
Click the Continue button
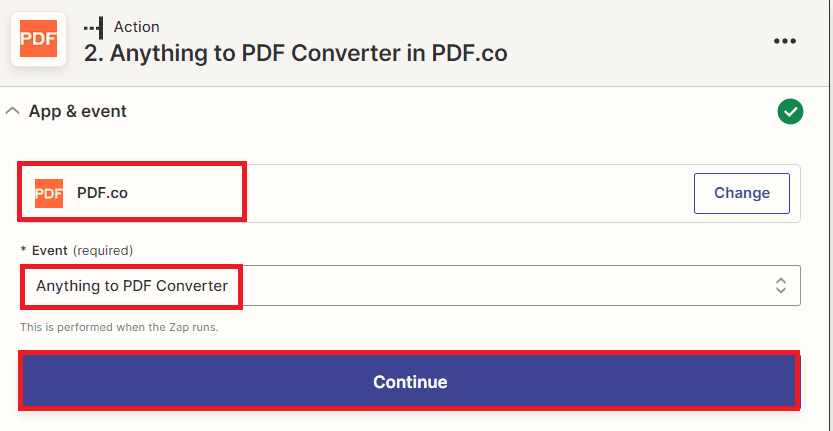[x=410, y=382]
